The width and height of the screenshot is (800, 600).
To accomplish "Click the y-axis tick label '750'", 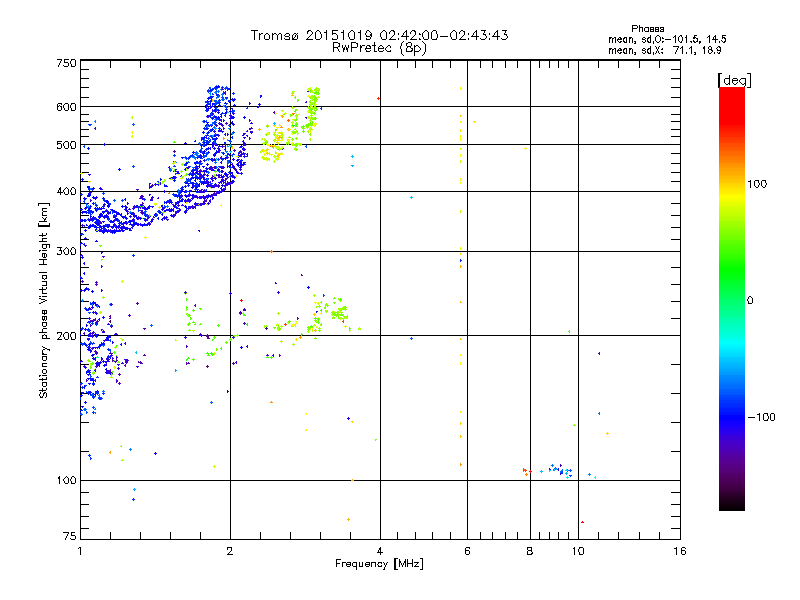I will pyautogui.click(x=66, y=63).
